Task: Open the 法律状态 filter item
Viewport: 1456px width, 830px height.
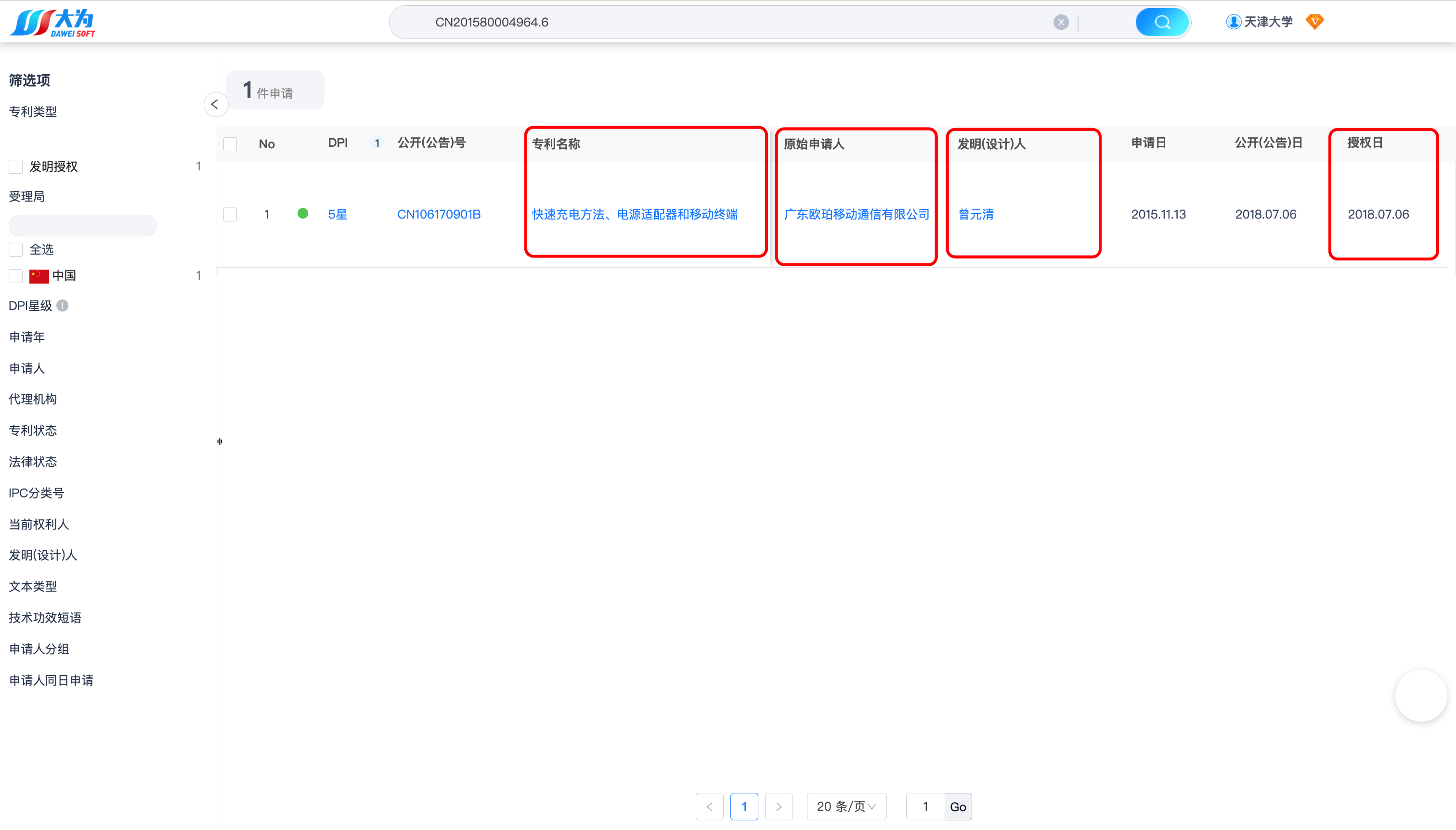Action: click(x=32, y=461)
